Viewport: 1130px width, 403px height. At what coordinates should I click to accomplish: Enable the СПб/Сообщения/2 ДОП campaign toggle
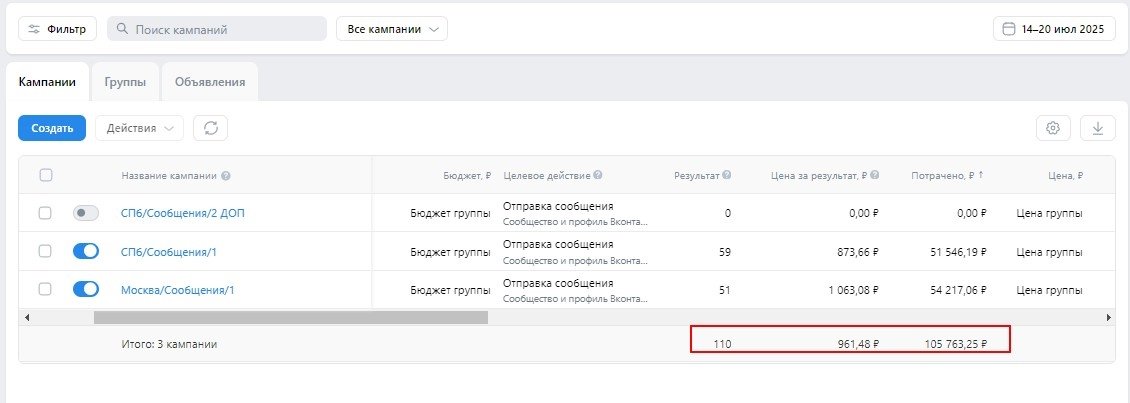click(86, 213)
